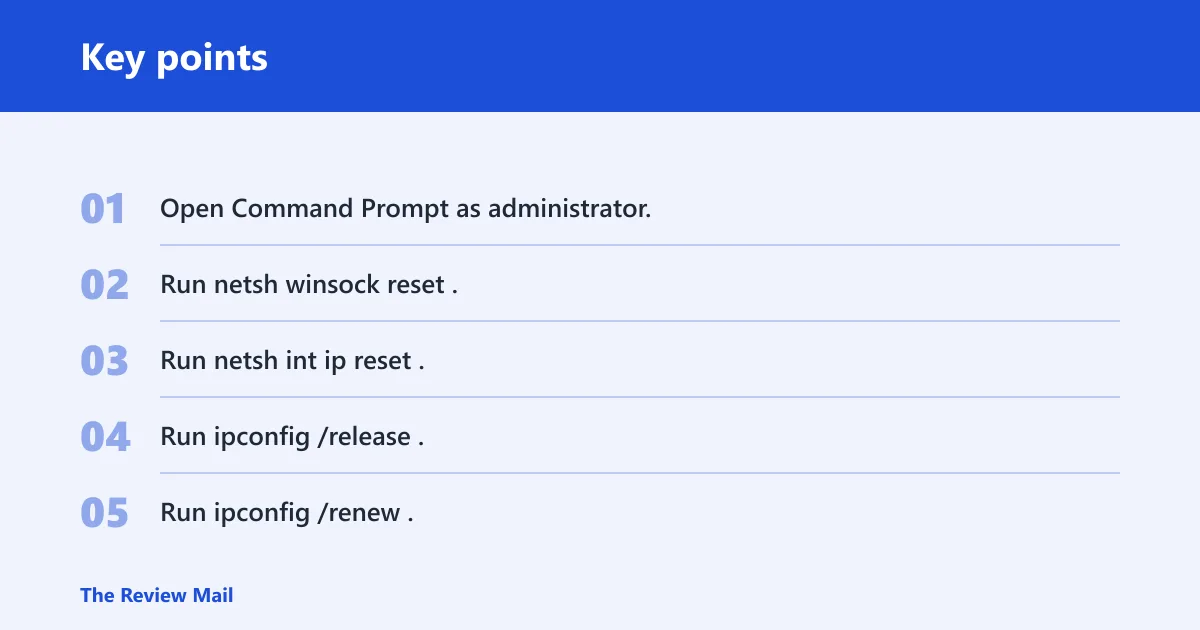
Task: Click the word 'administrator' in step one
Action: [x=569, y=209]
